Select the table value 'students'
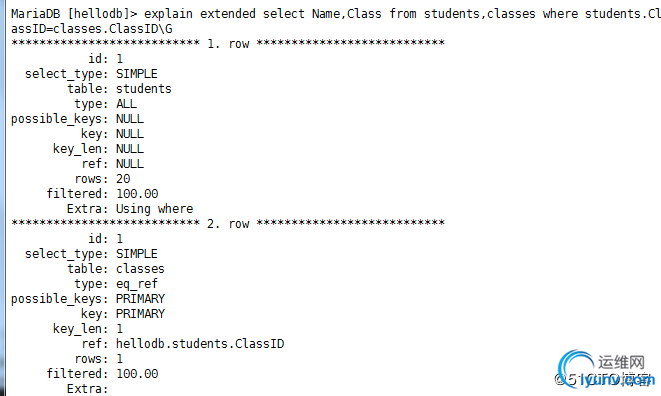 144,89
